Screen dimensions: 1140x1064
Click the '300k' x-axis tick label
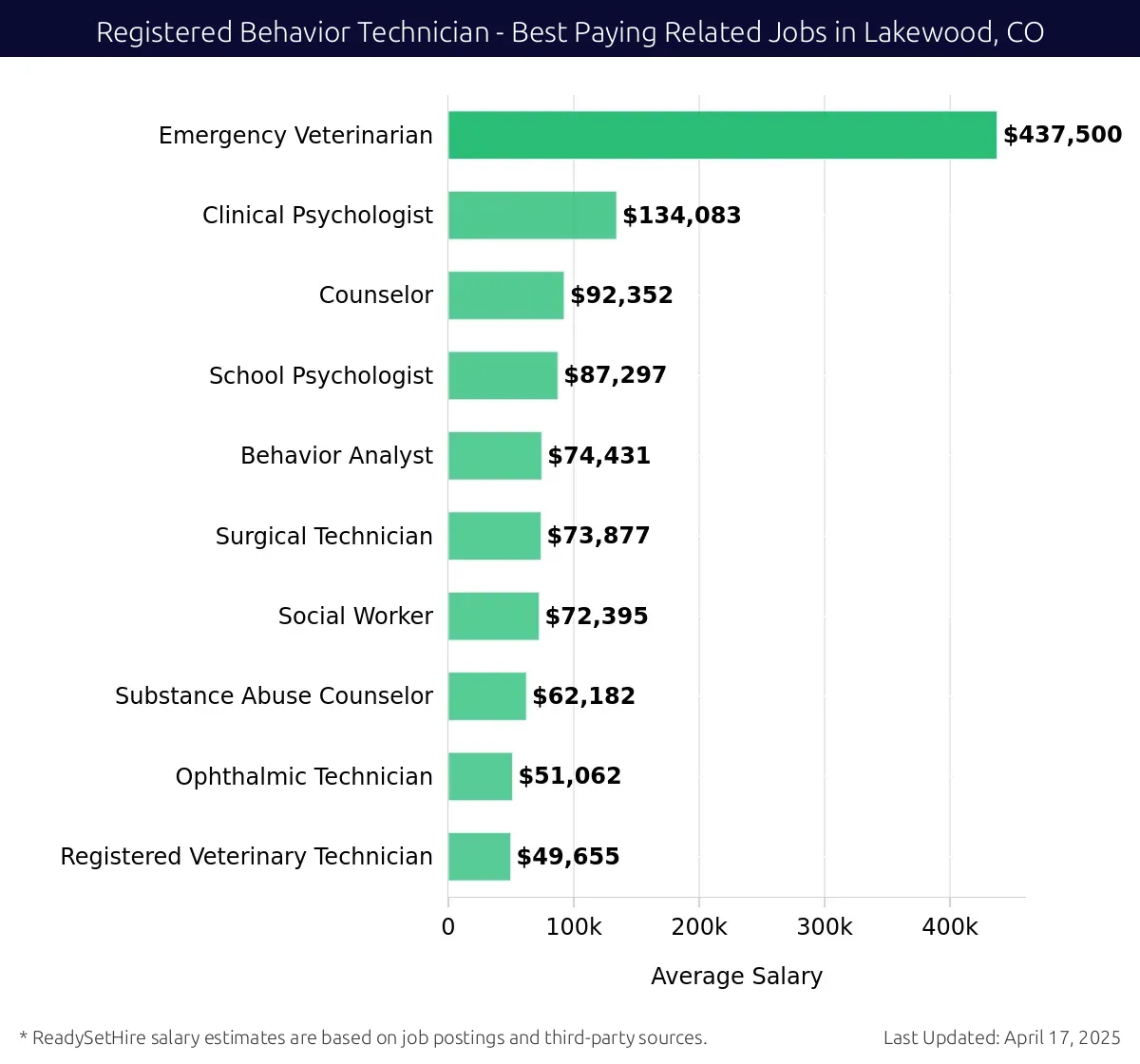(825, 927)
